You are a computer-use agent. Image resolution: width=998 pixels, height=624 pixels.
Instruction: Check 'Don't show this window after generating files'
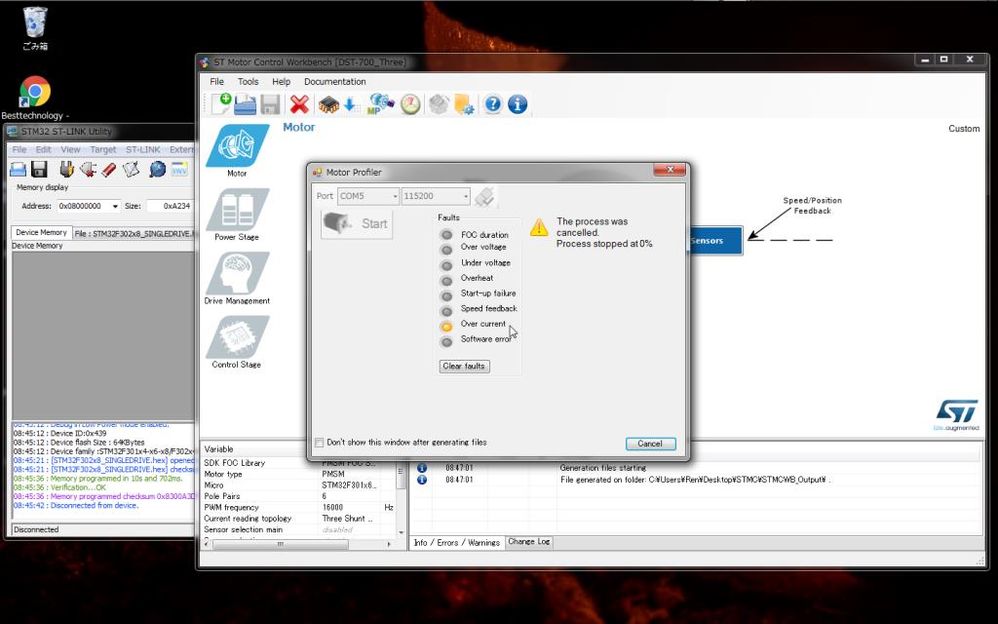tap(320, 443)
